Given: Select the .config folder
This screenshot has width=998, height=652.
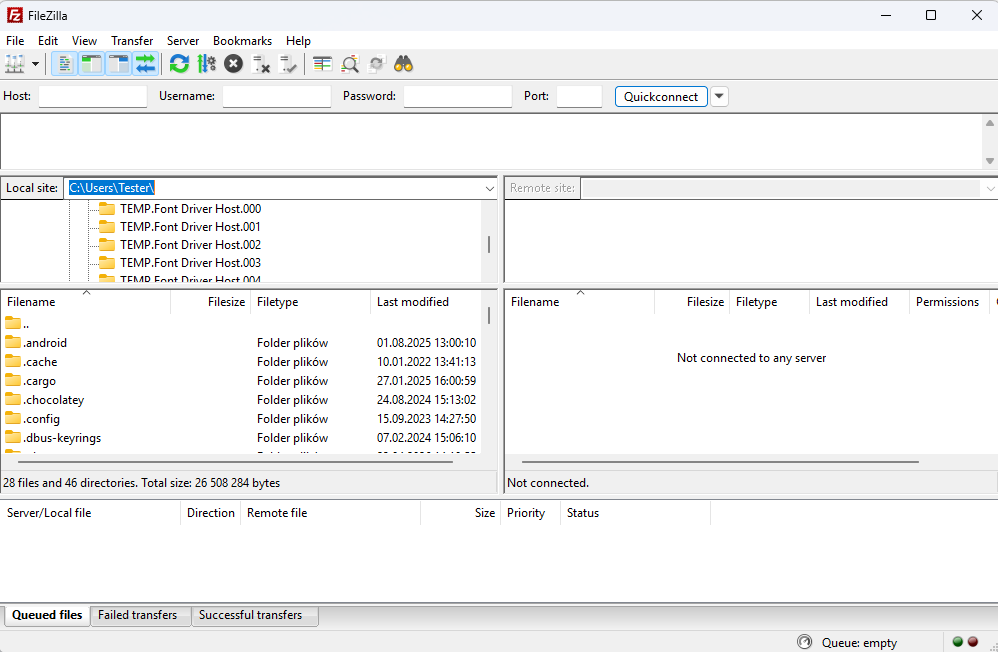Looking at the screenshot, I should pyautogui.click(x=242, y=419).
